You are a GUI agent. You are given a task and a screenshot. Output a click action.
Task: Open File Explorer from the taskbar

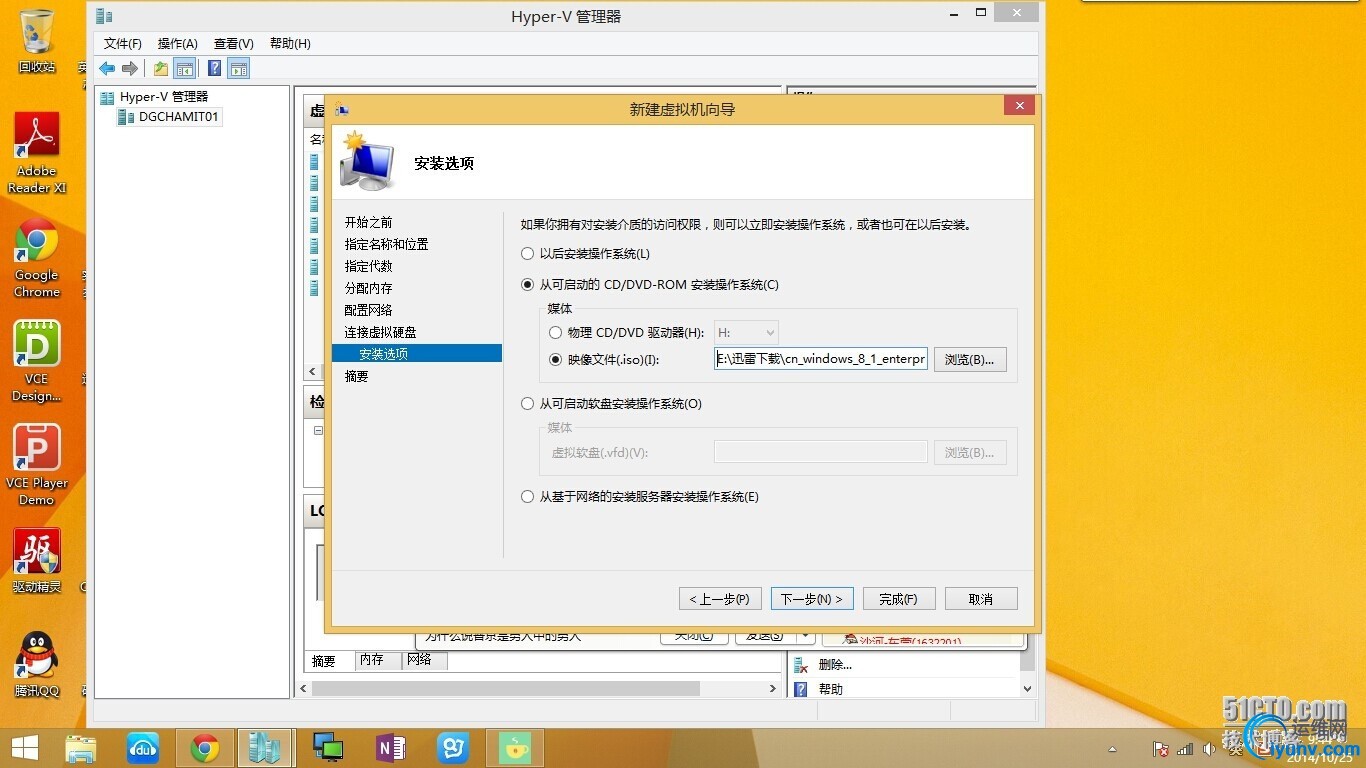[x=81, y=748]
